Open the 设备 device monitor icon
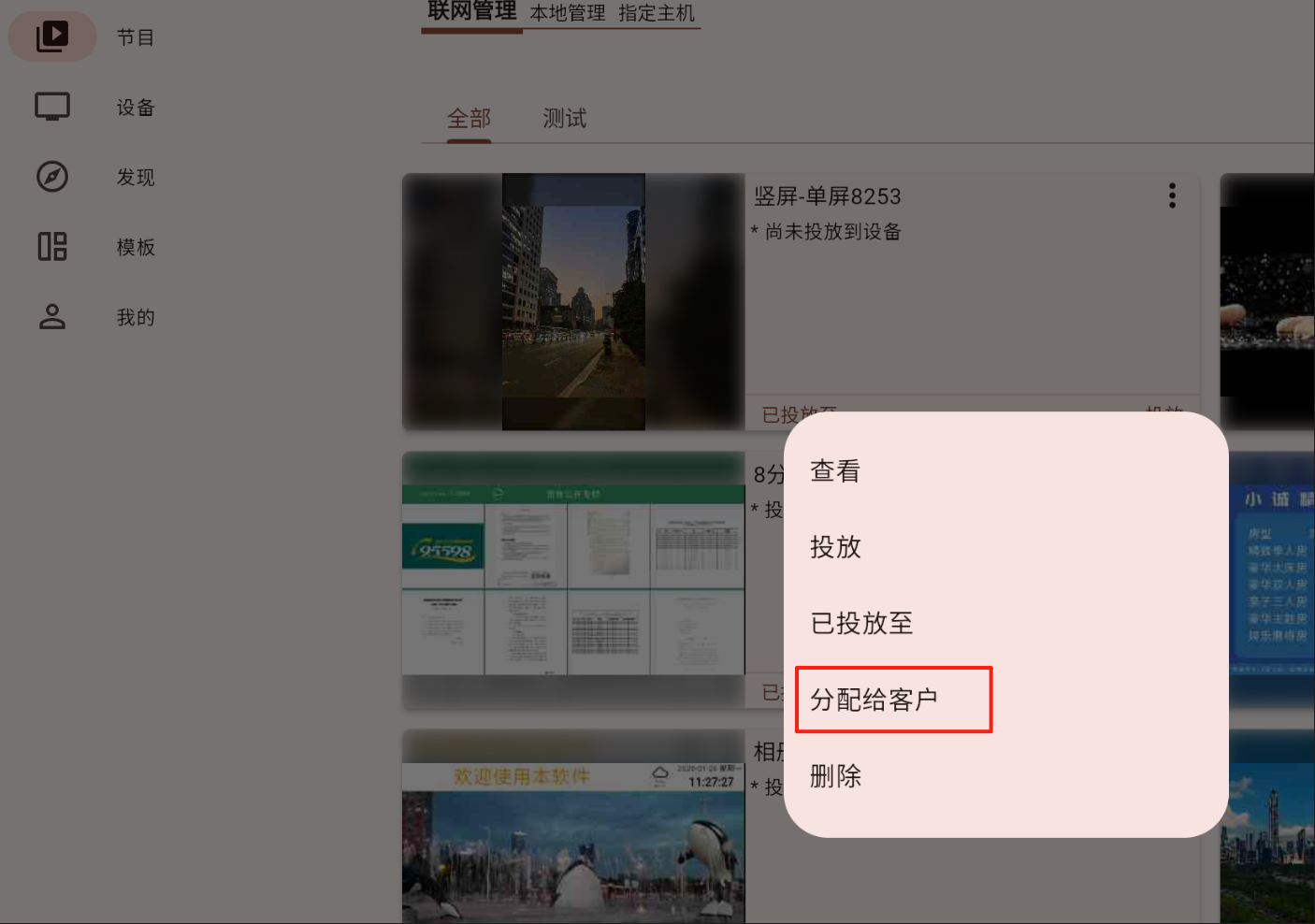The width and height of the screenshot is (1315, 924). (52, 107)
